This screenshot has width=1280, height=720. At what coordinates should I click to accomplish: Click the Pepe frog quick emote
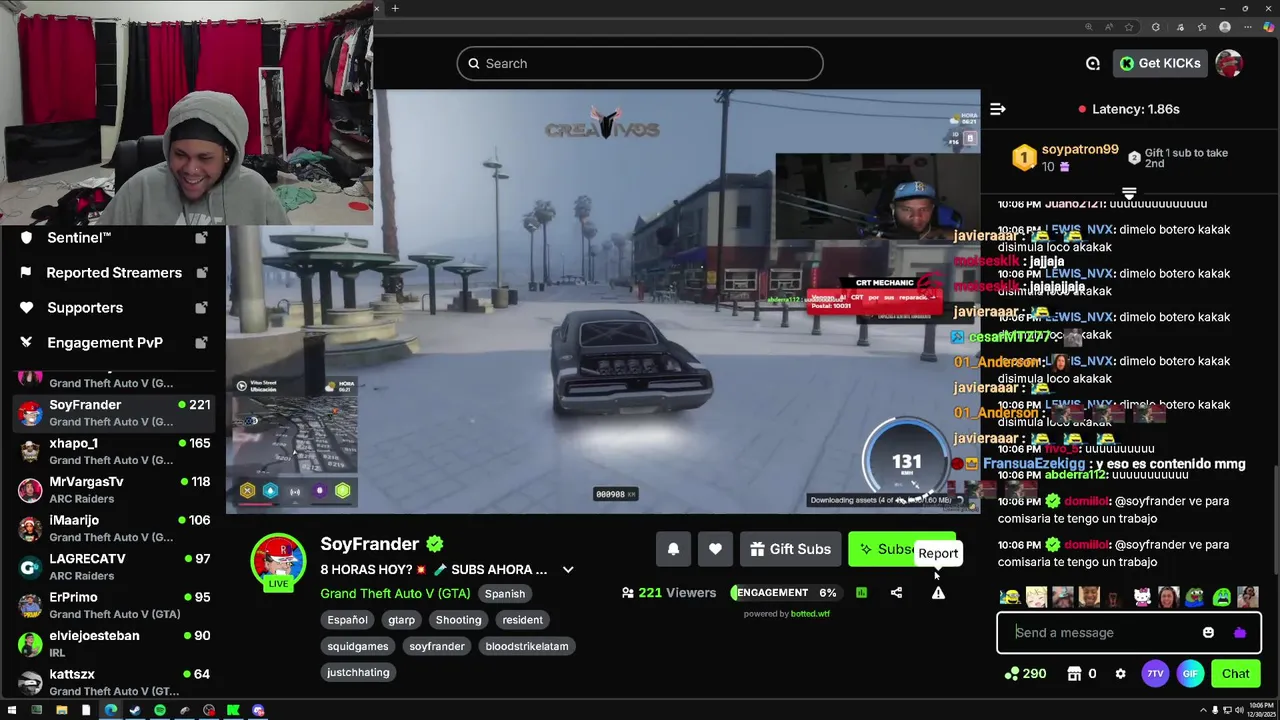coord(1195,598)
